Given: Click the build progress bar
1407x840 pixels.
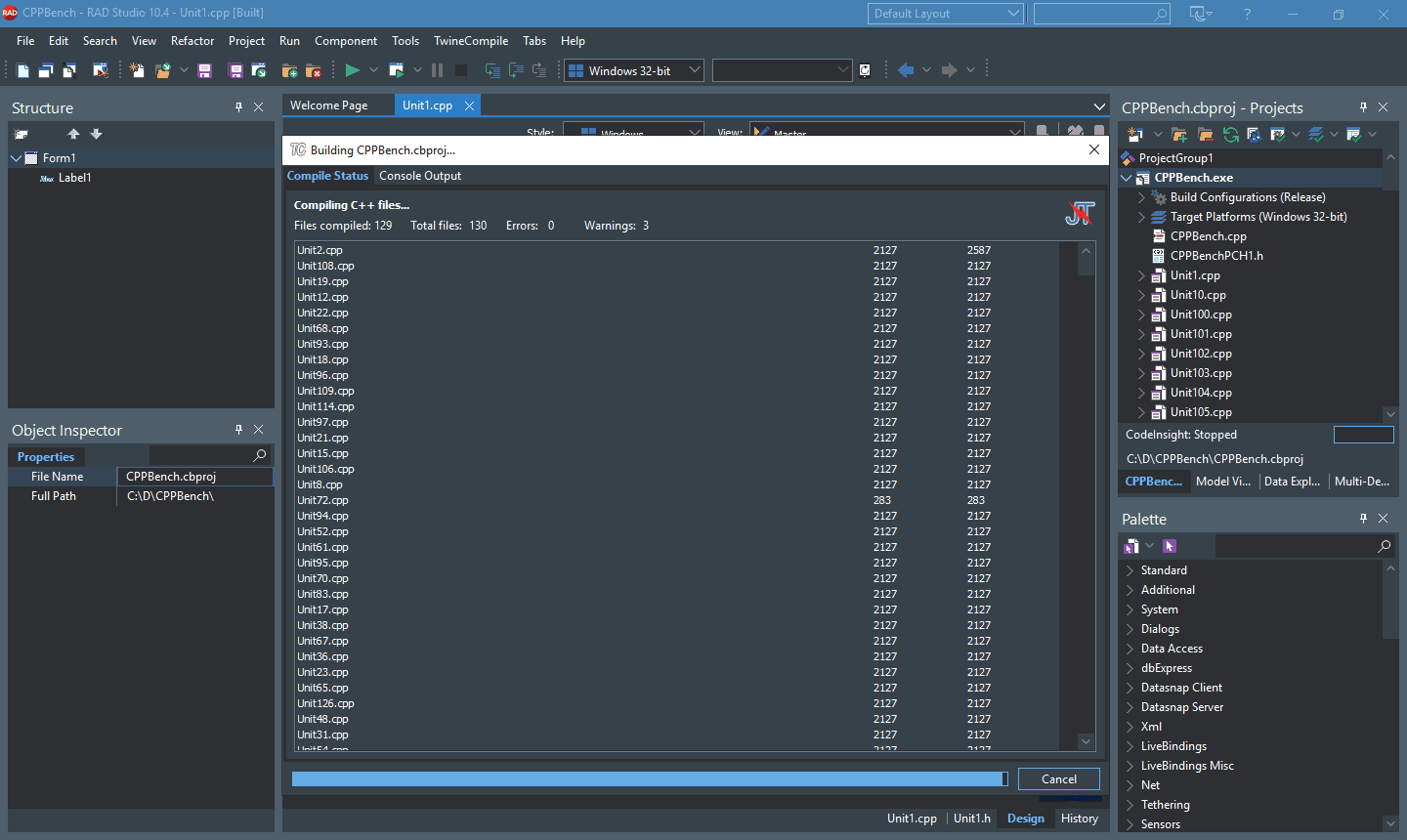Looking at the screenshot, I should 650,778.
